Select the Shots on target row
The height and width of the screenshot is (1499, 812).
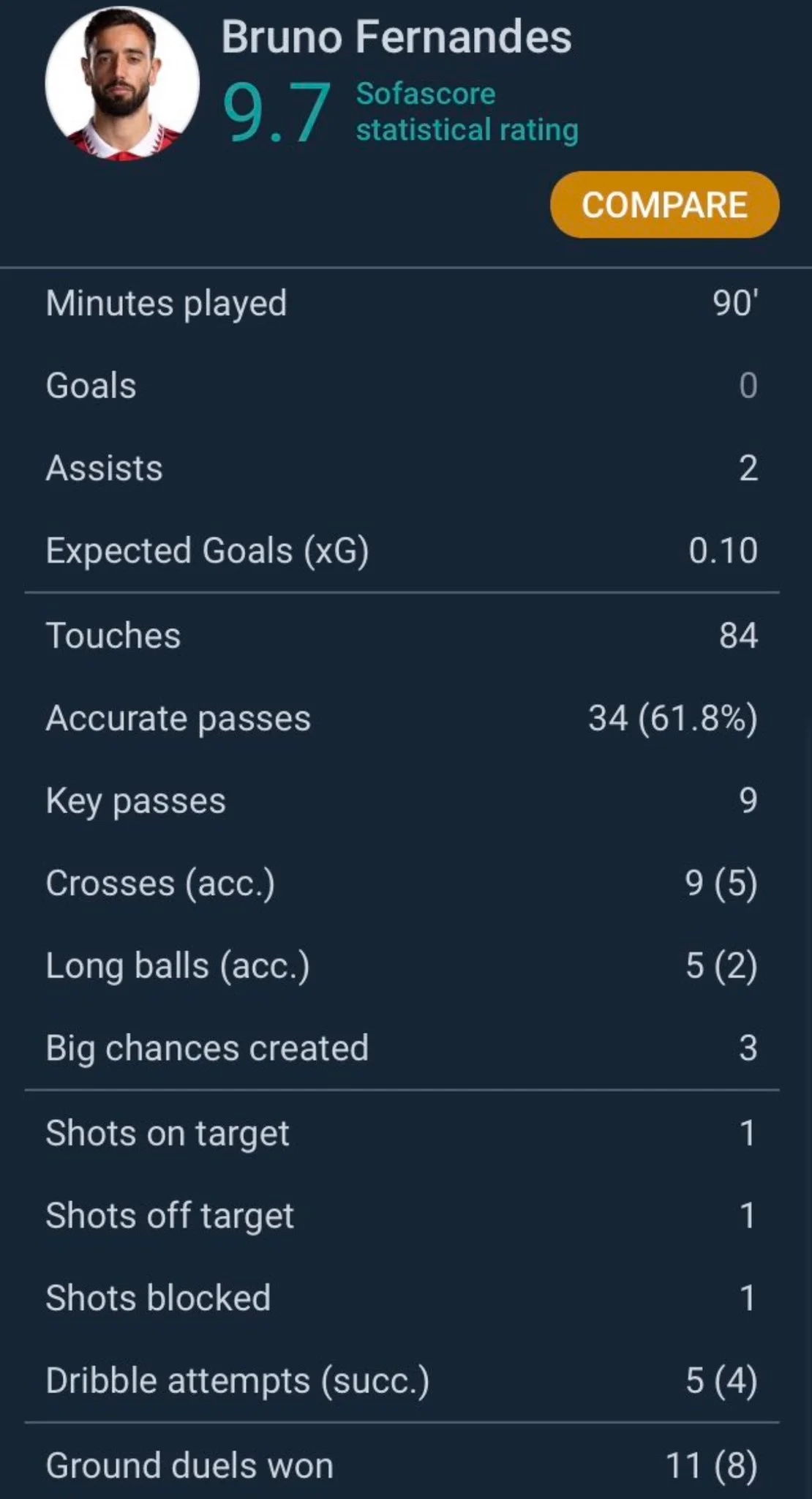point(402,1133)
